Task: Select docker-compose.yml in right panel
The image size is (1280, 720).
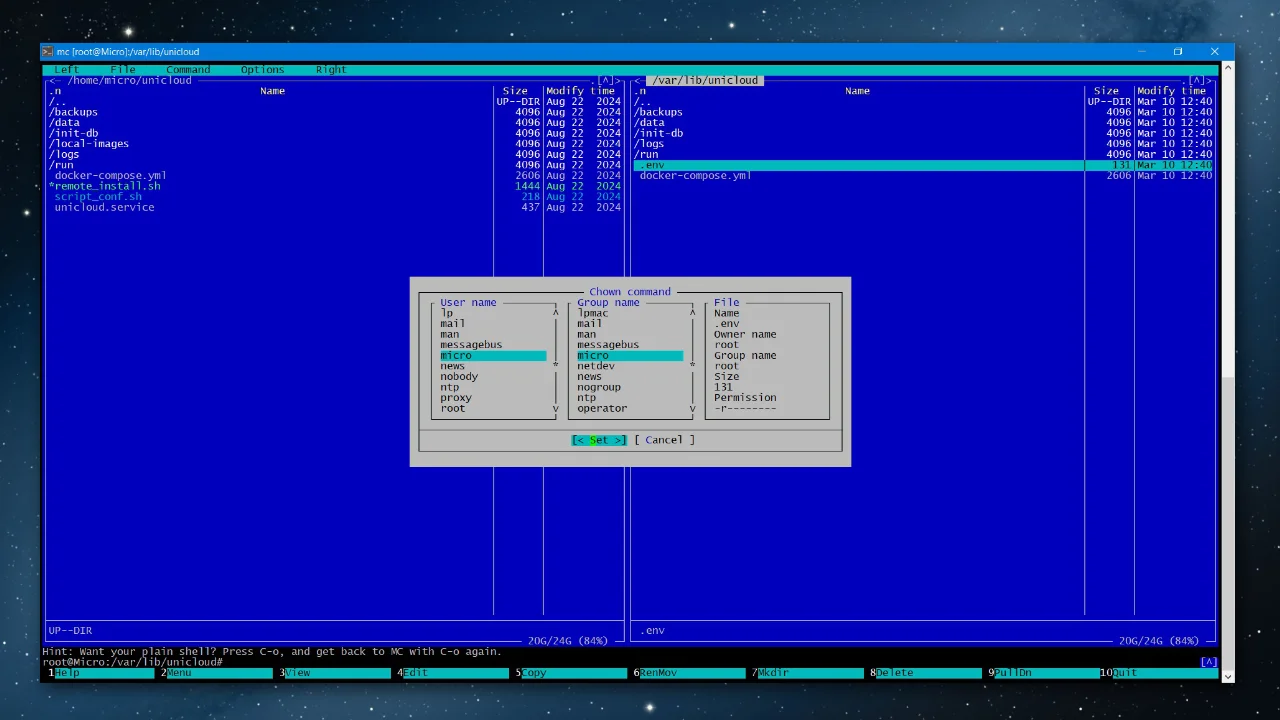Action: [x=923, y=176]
